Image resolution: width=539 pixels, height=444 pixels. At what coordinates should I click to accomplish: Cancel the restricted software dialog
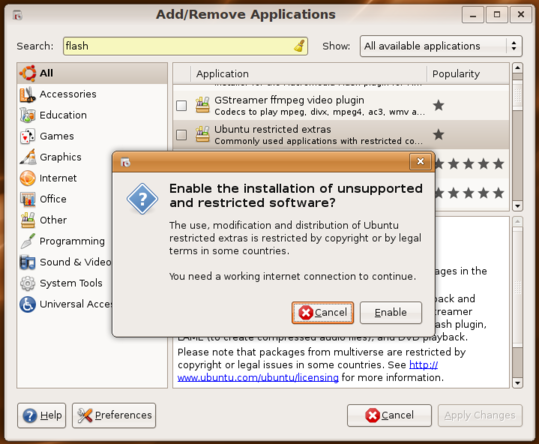pos(322,312)
